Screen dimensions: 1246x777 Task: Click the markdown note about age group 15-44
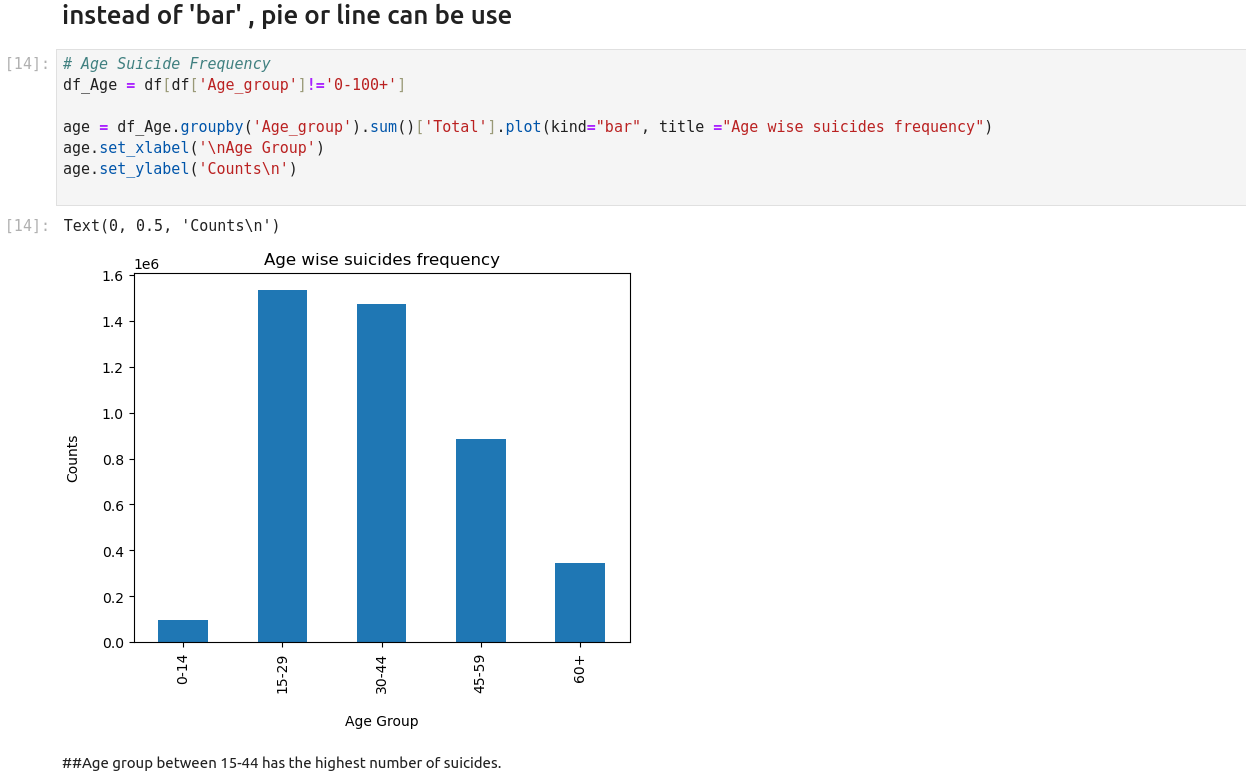point(281,763)
